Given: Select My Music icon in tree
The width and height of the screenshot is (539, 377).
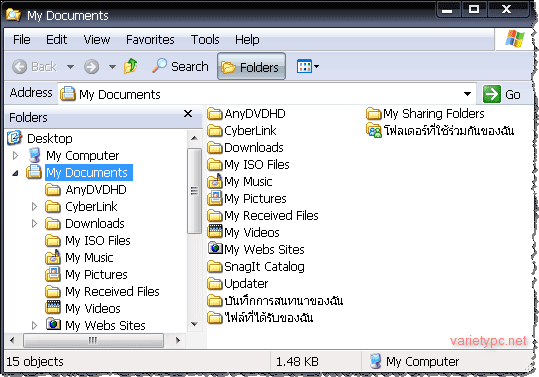Looking at the screenshot, I should point(53,257).
